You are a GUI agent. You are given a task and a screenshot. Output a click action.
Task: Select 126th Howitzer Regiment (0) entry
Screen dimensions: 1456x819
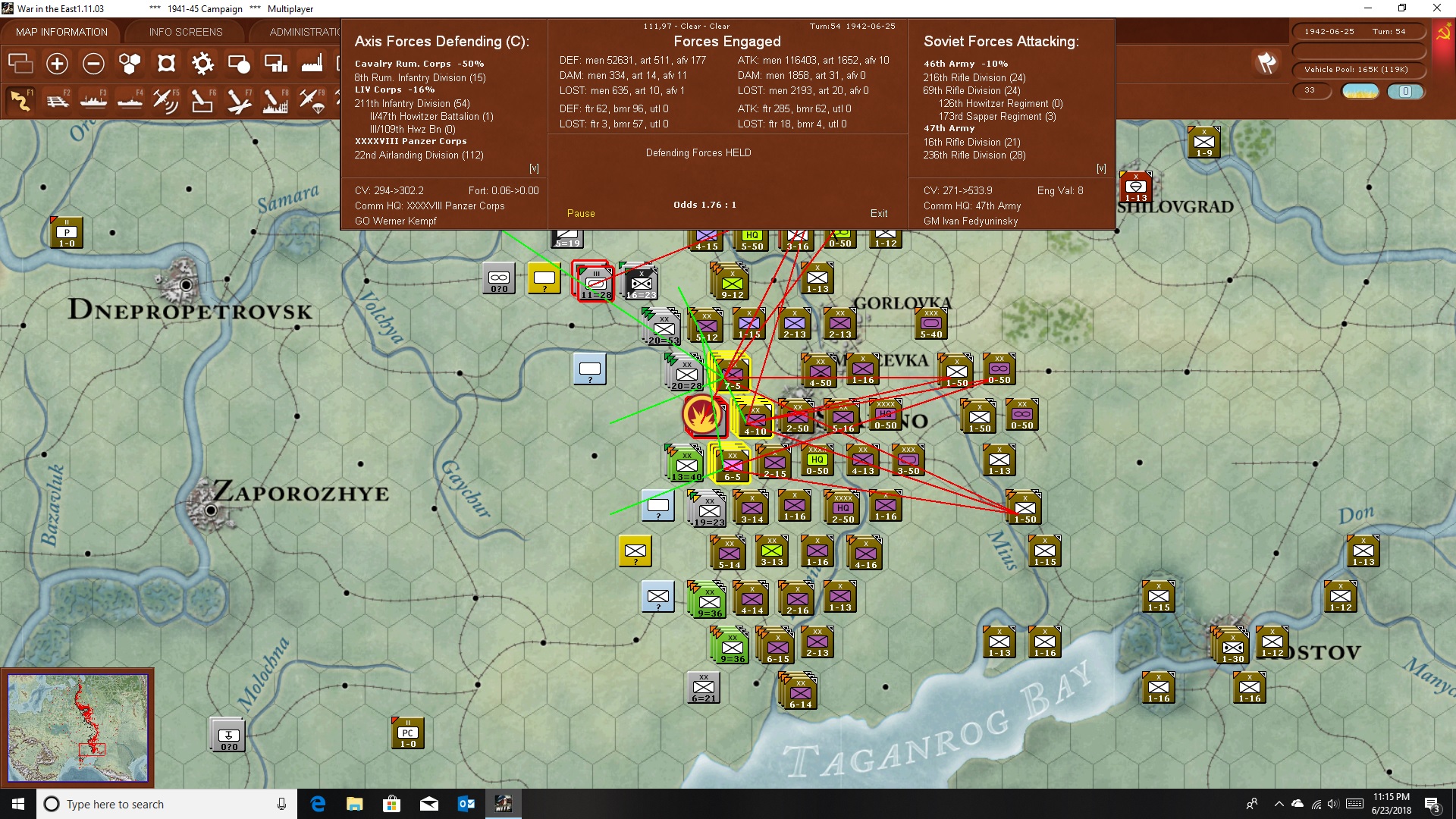1000,104
